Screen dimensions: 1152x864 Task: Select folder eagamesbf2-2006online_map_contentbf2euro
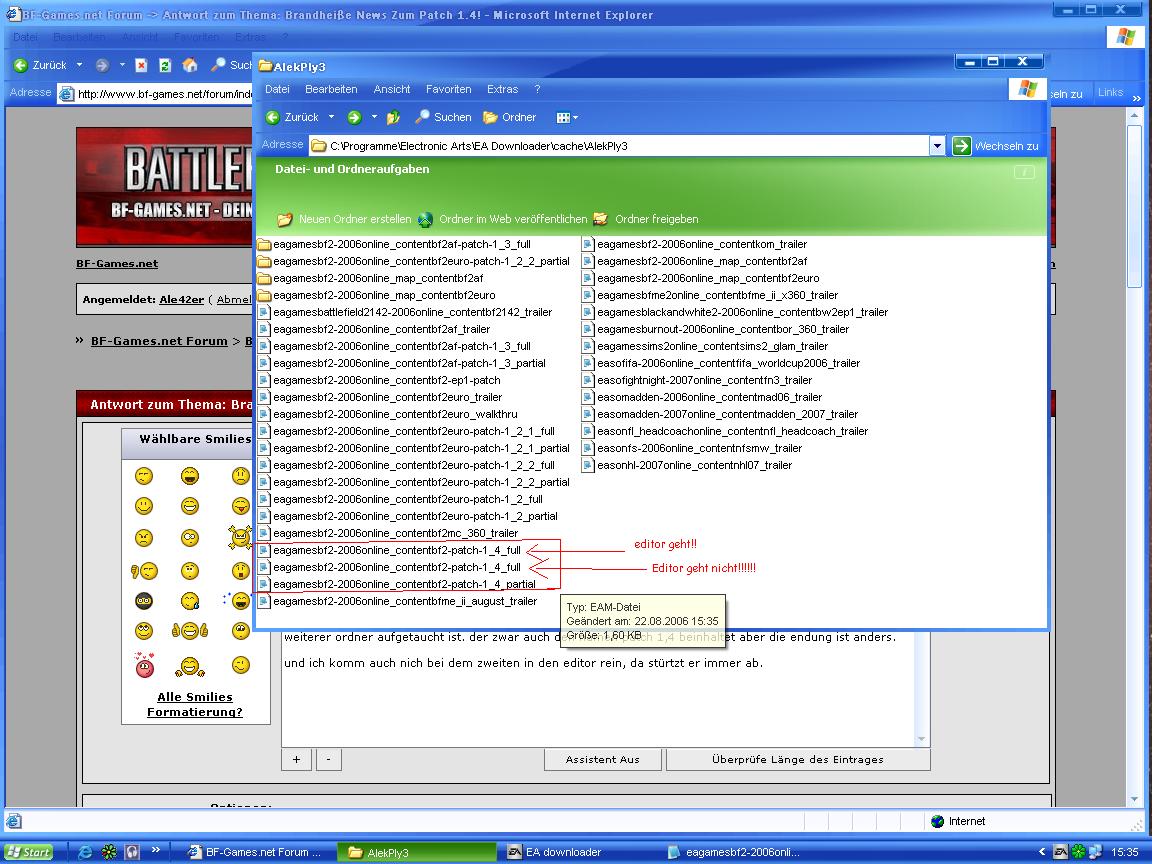click(376, 295)
